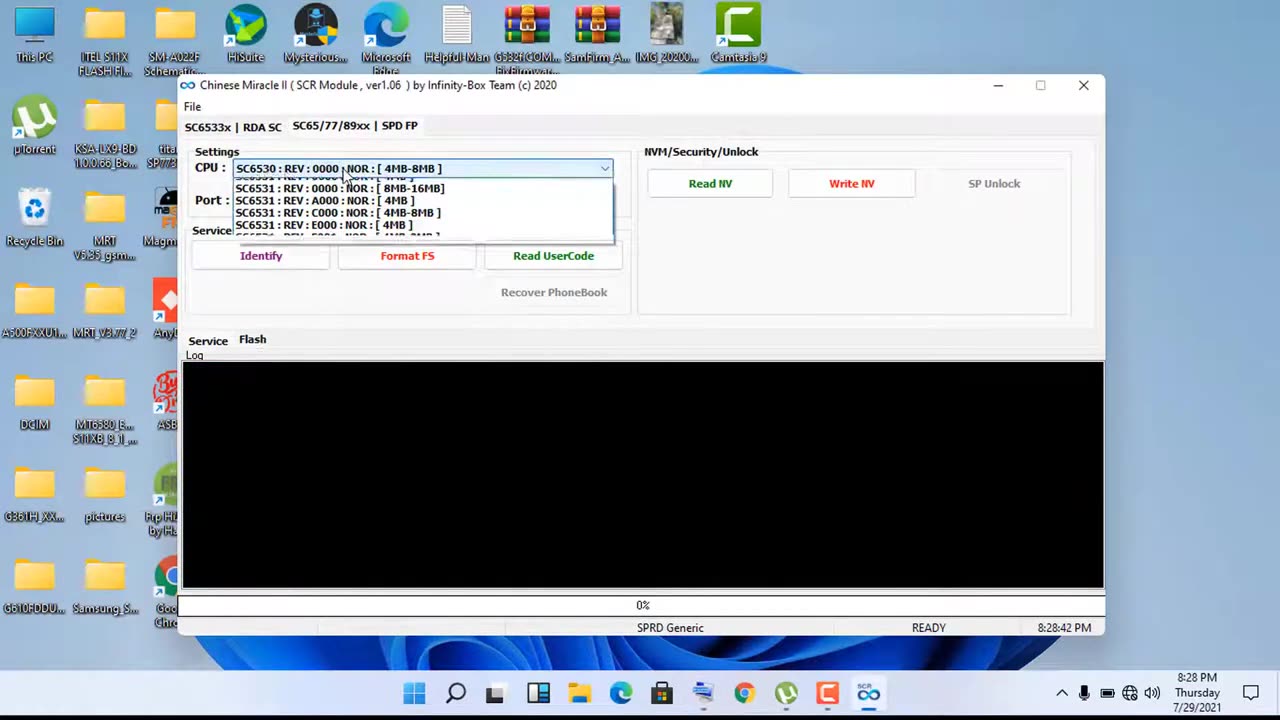
Task: Open the MT6580 E folder on desktop
Action: click(105, 408)
